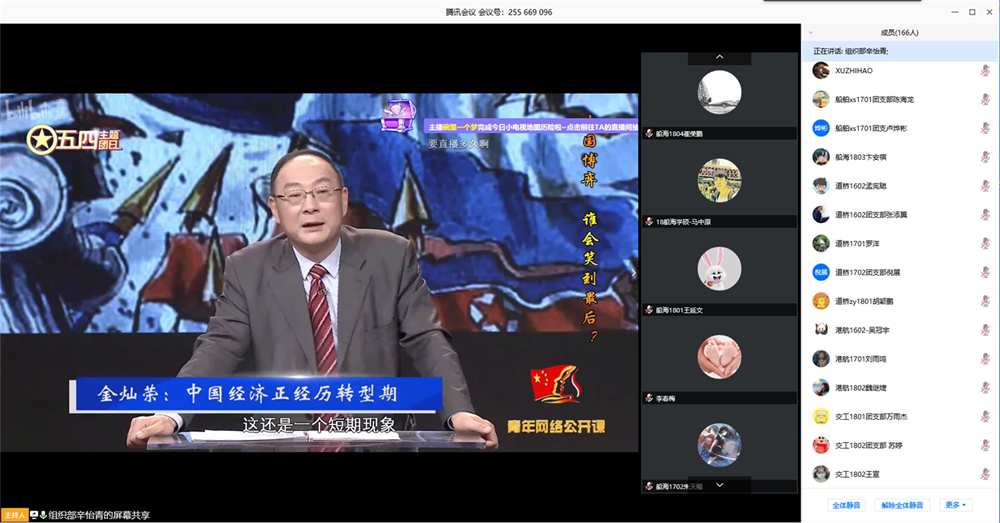
Task: Toggle mute for 船海1803卞安琪
Action: pyautogui.click(x=985, y=157)
